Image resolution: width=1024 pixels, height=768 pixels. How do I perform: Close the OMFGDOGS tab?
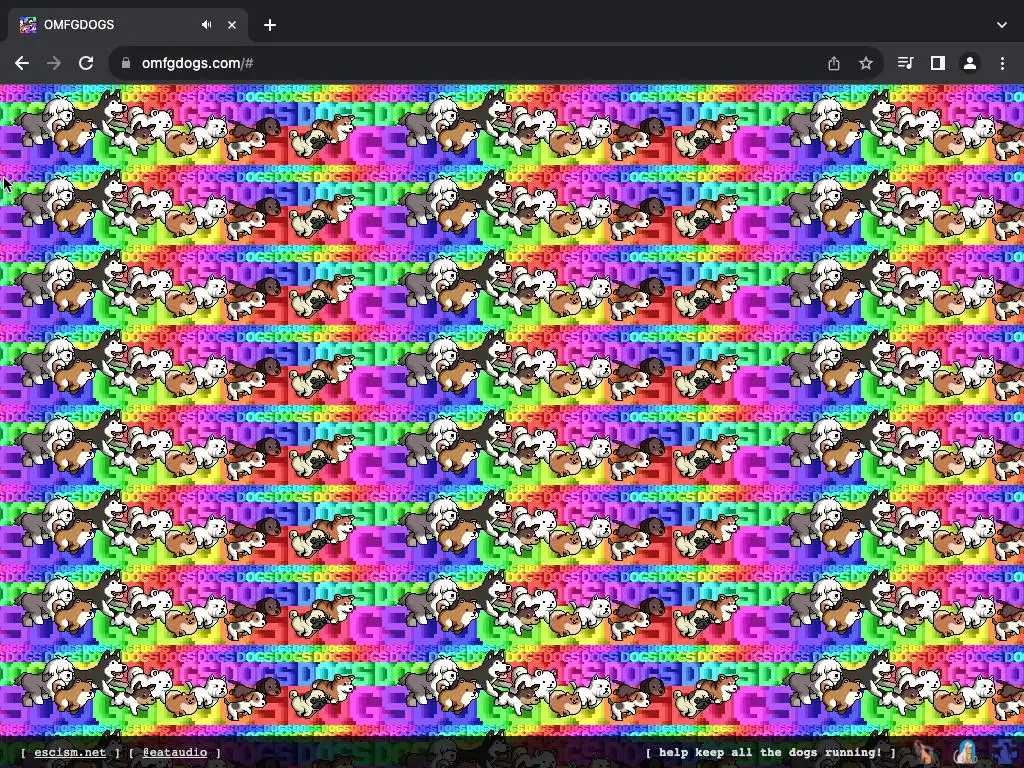tap(232, 25)
